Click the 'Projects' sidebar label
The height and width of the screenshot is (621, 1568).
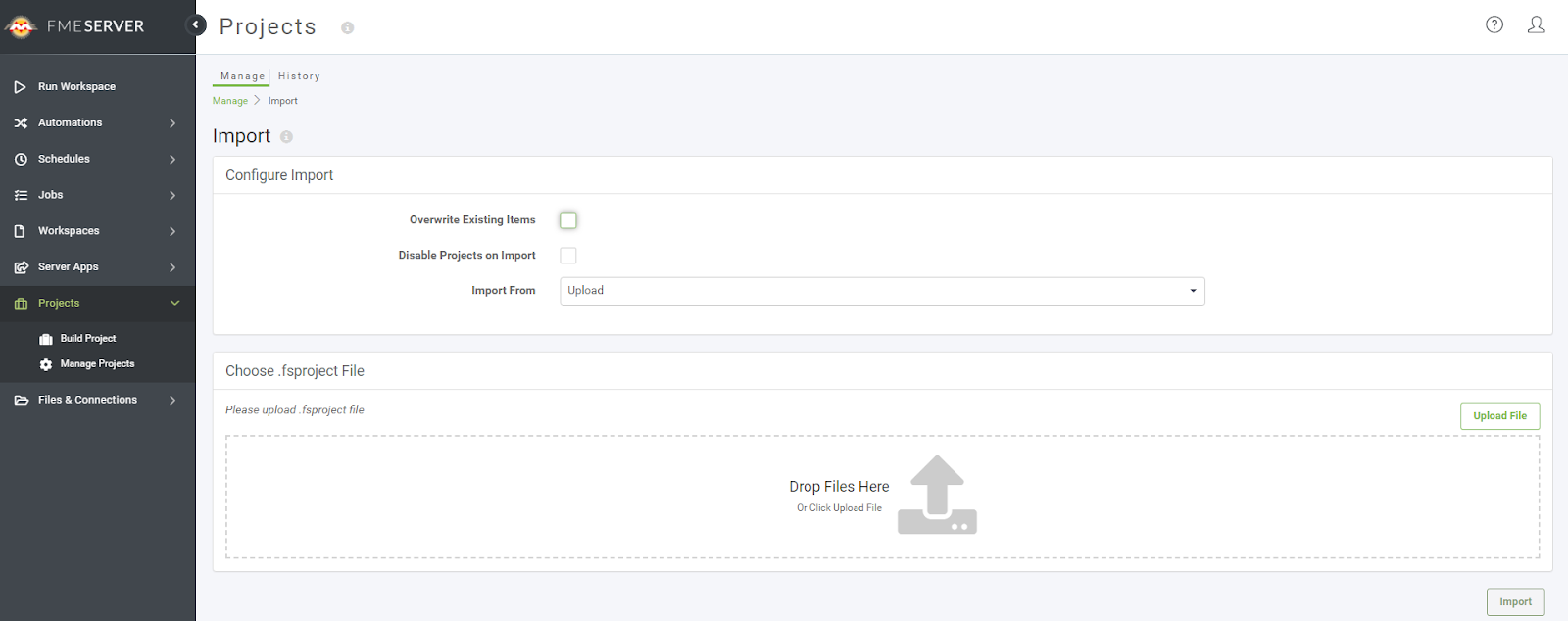coord(59,304)
